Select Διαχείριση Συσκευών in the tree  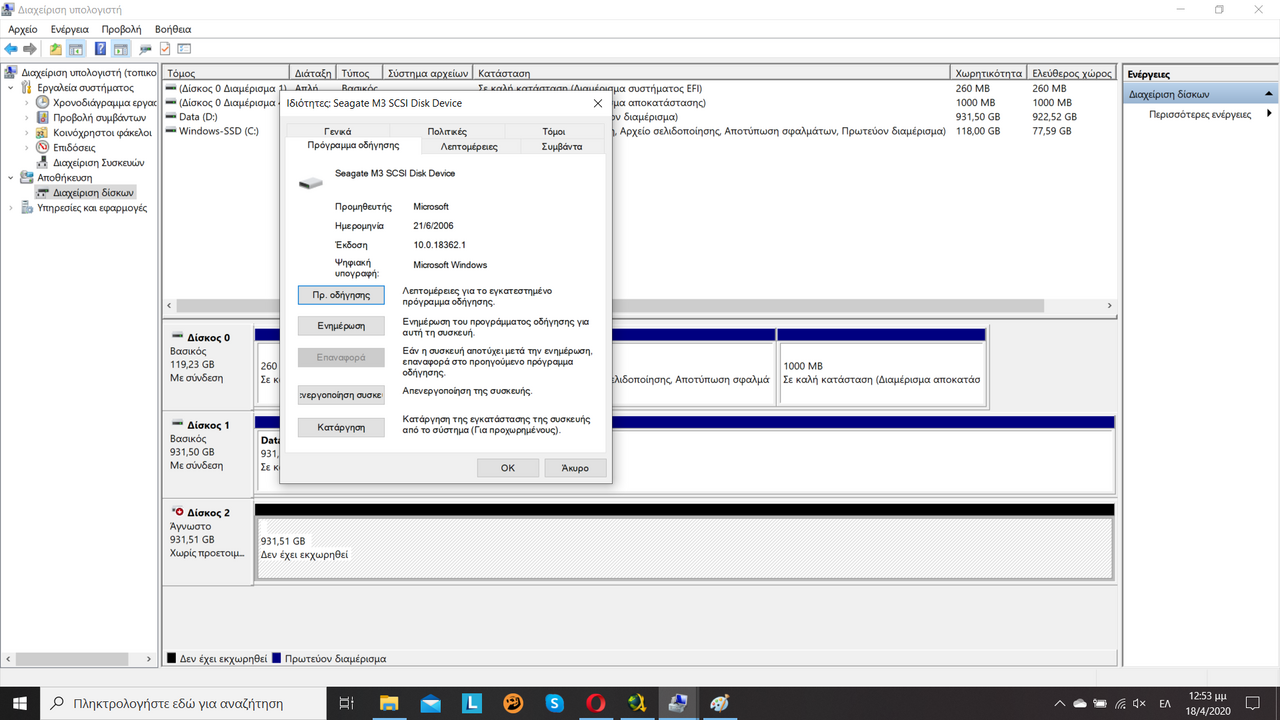98,162
